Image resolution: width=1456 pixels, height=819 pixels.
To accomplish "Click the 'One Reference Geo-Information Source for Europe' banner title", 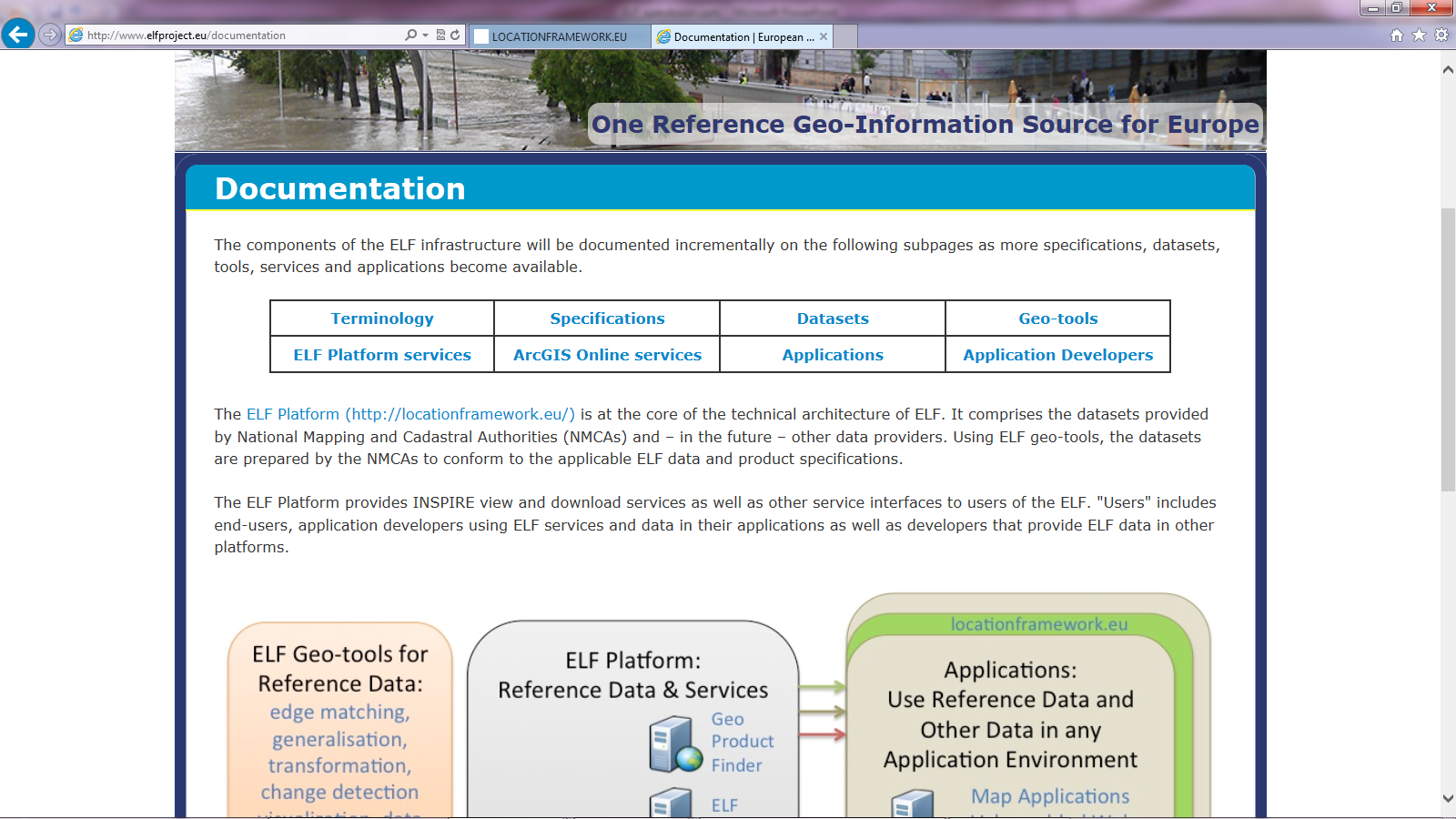I will point(925,124).
